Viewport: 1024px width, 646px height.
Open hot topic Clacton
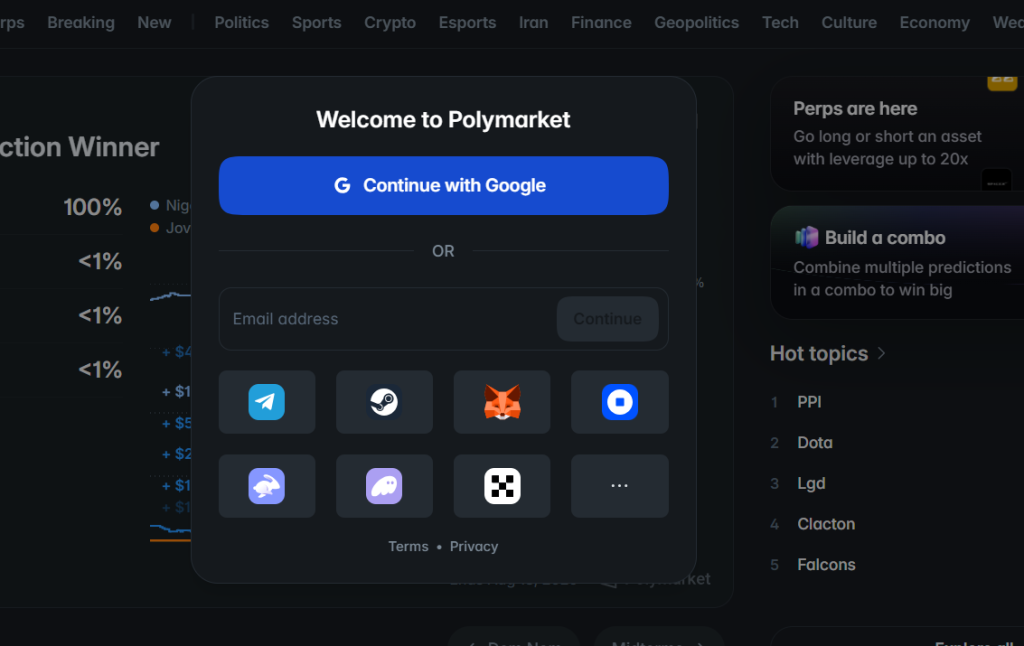(x=826, y=524)
